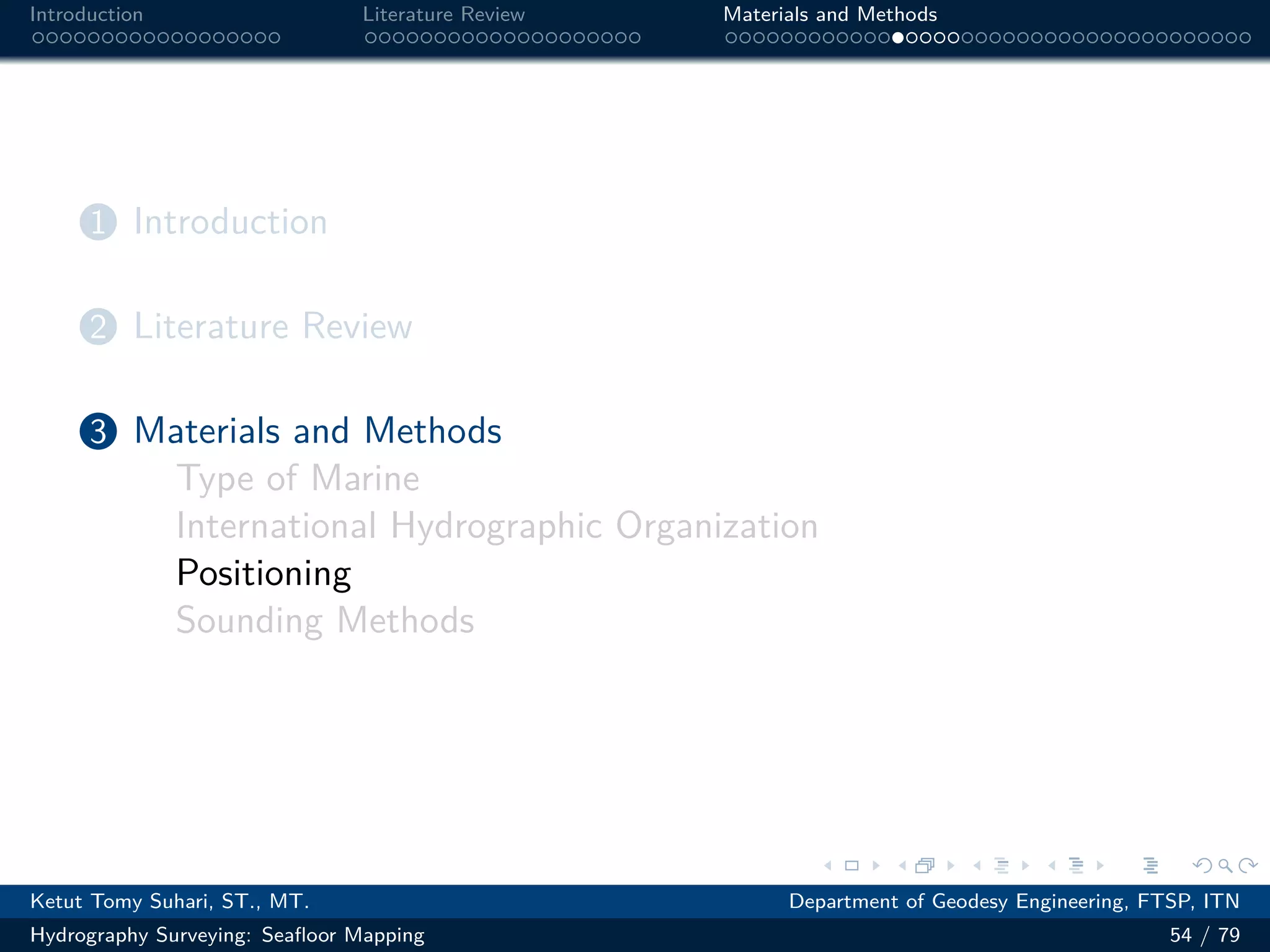Click the numbered circle 3 bullet
This screenshot has height=952, width=1270.
98,431
